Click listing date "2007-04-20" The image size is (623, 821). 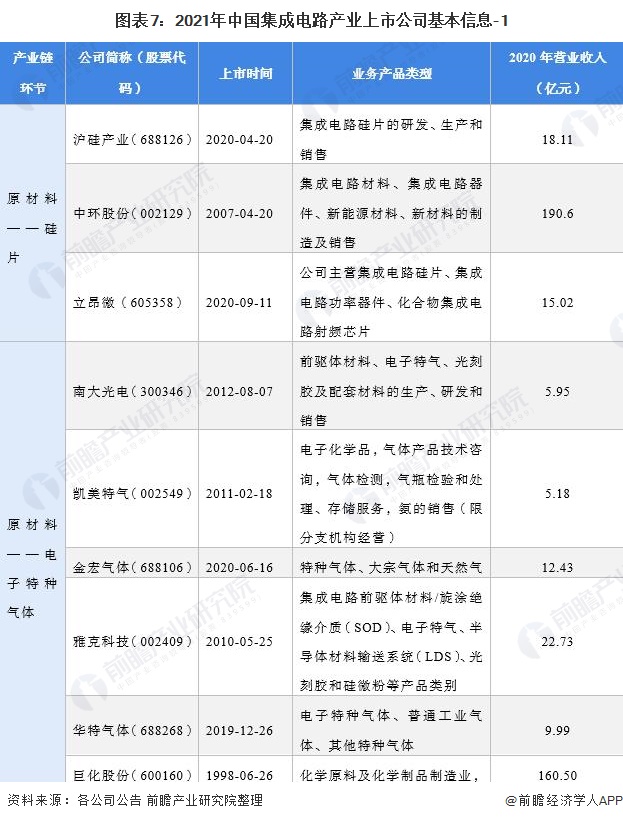(239, 214)
